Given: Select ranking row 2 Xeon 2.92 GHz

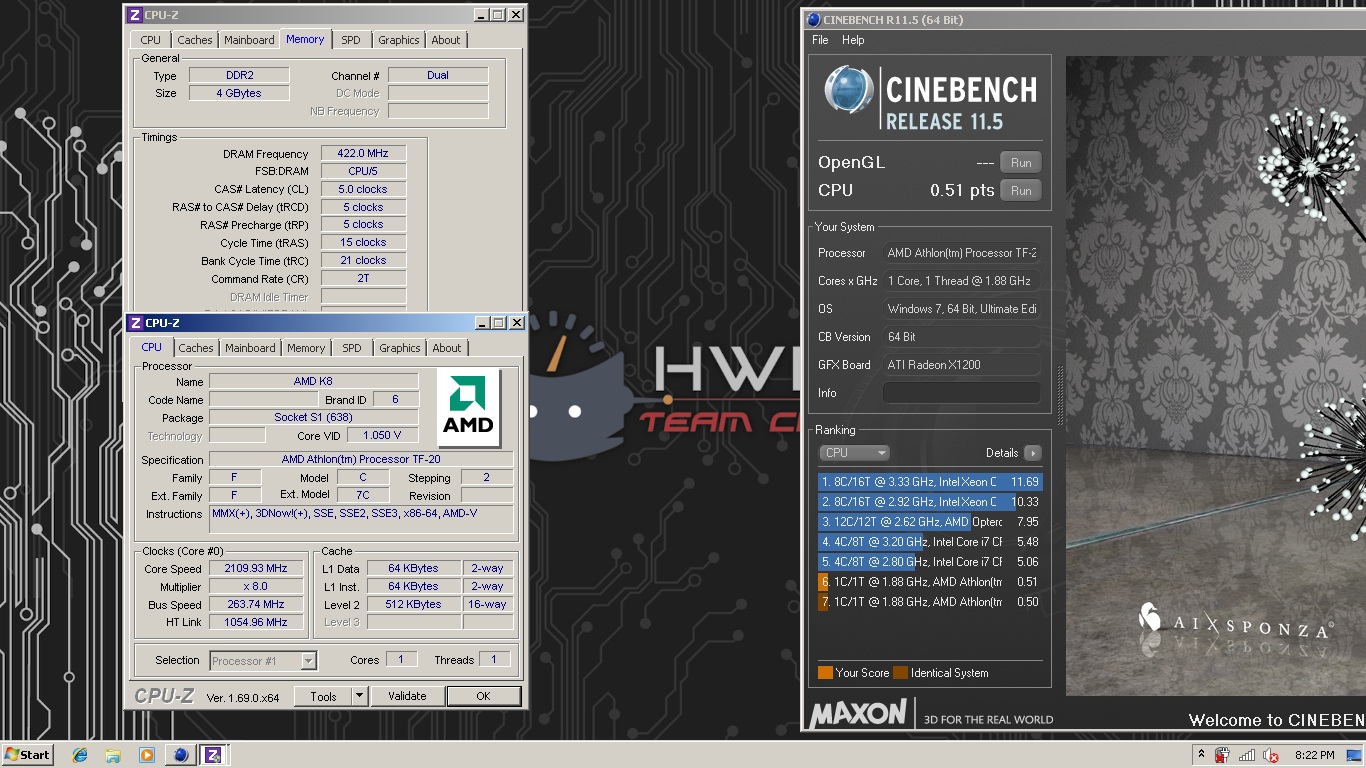Looking at the screenshot, I should [x=929, y=502].
